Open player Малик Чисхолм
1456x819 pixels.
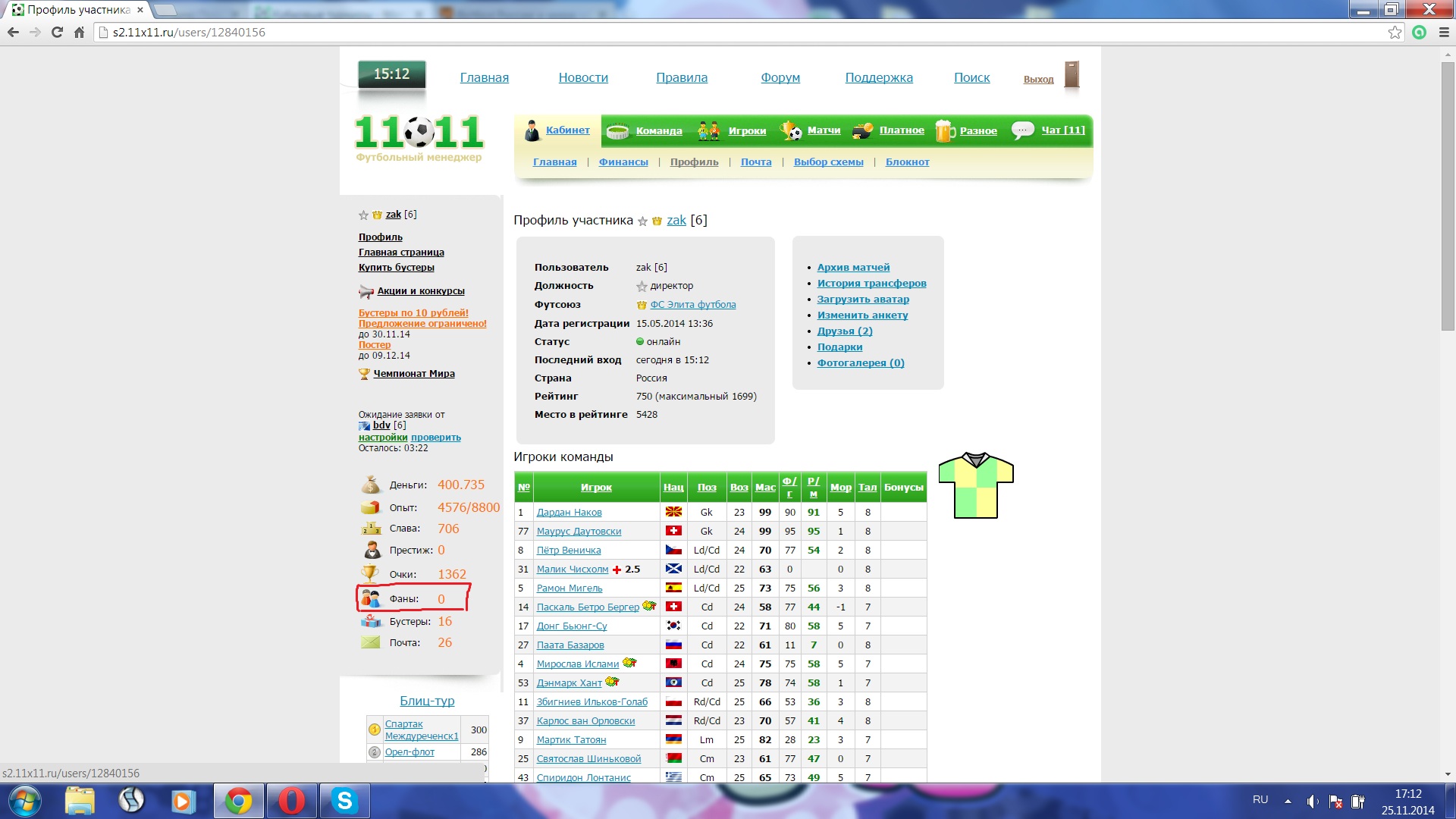click(573, 570)
